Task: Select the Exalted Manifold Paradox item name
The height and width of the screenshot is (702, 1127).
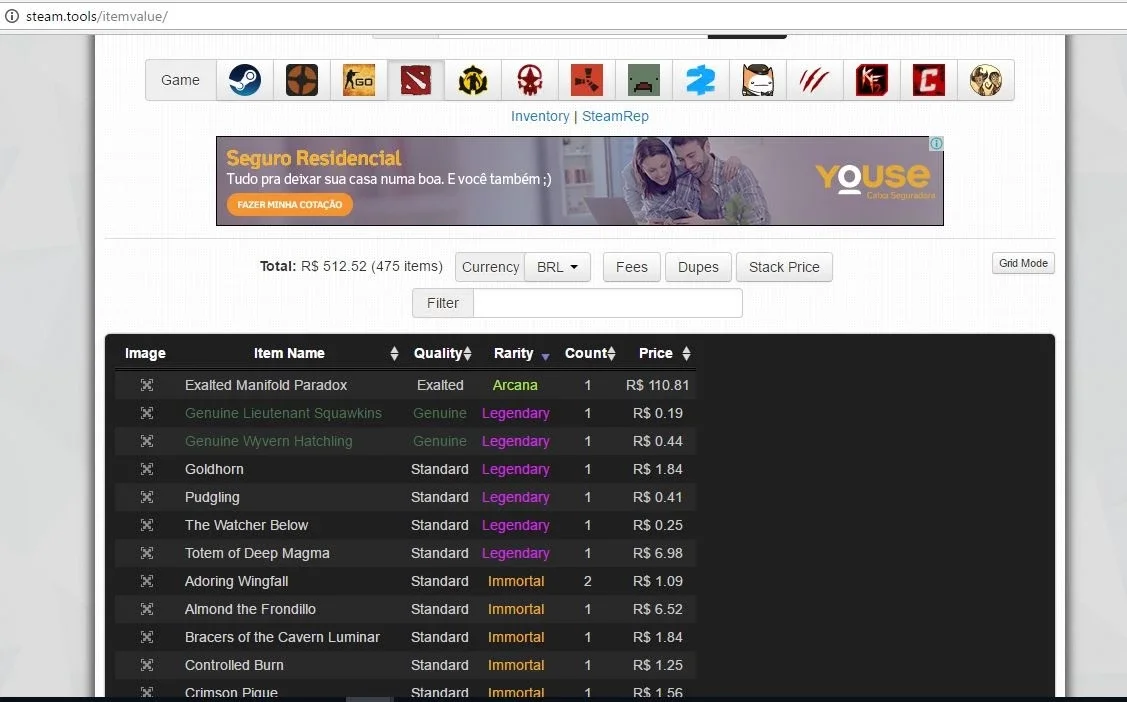Action: click(x=266, y=385)
